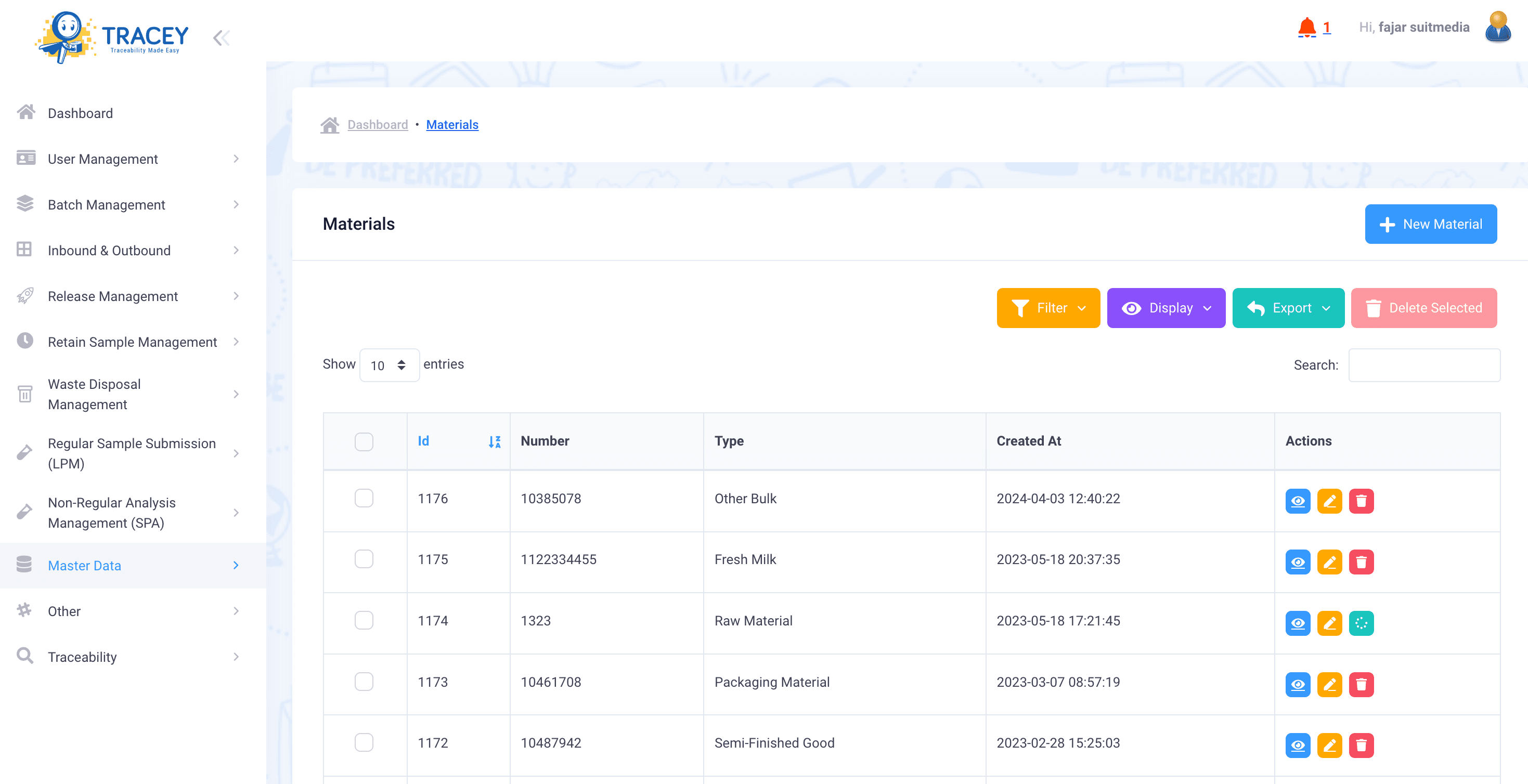Collapse the sidebar using the double-chevron icon
Screen dimensions: 1528x784
pos(221,37)
